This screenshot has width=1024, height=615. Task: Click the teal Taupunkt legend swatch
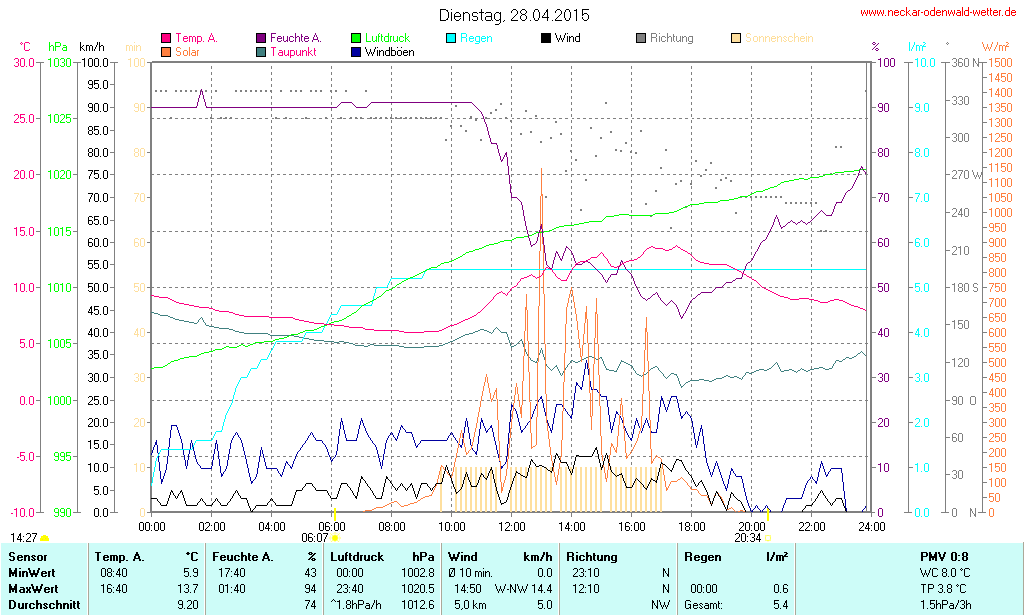point(263,51)
